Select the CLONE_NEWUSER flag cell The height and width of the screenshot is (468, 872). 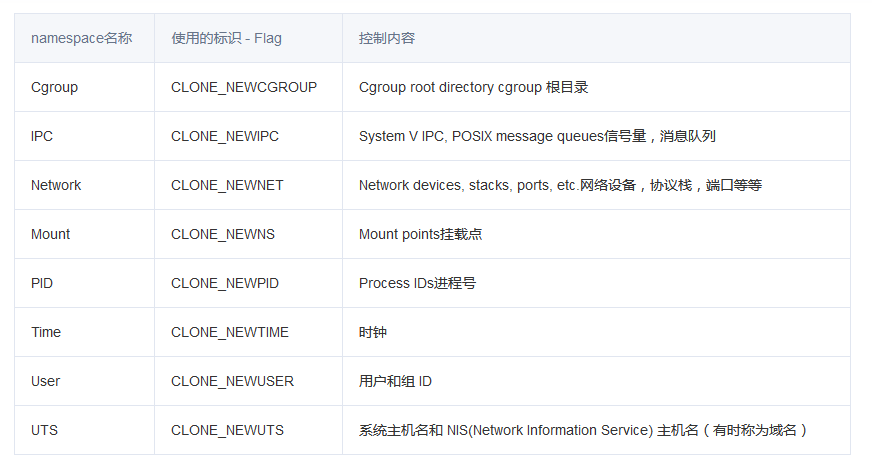(249, 381)
